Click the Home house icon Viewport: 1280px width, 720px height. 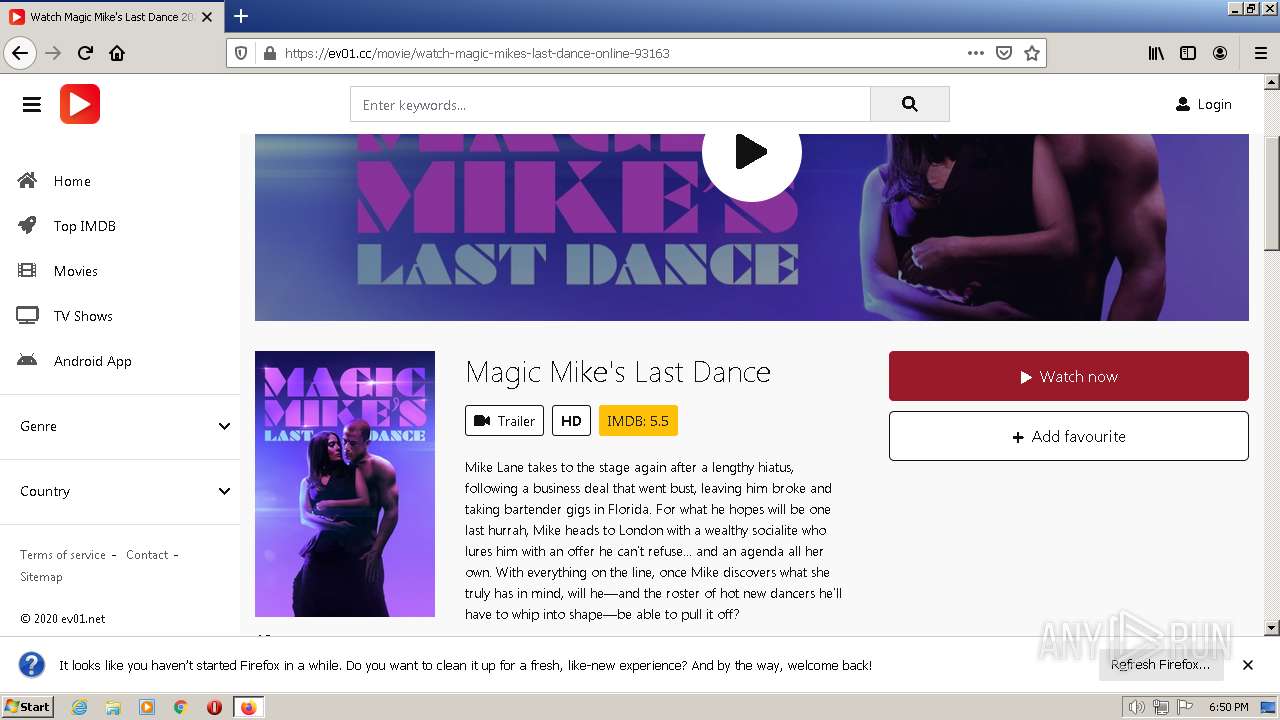click(x=27, y=180)
